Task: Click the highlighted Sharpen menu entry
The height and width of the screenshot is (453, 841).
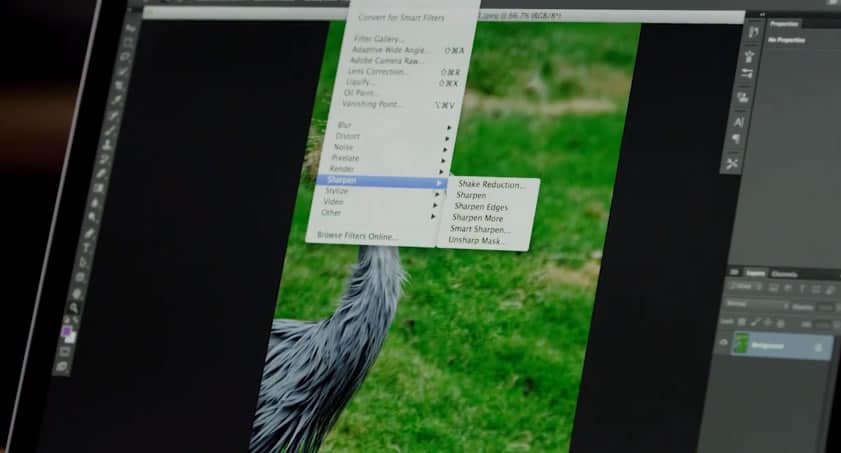Action: [381, 181]
